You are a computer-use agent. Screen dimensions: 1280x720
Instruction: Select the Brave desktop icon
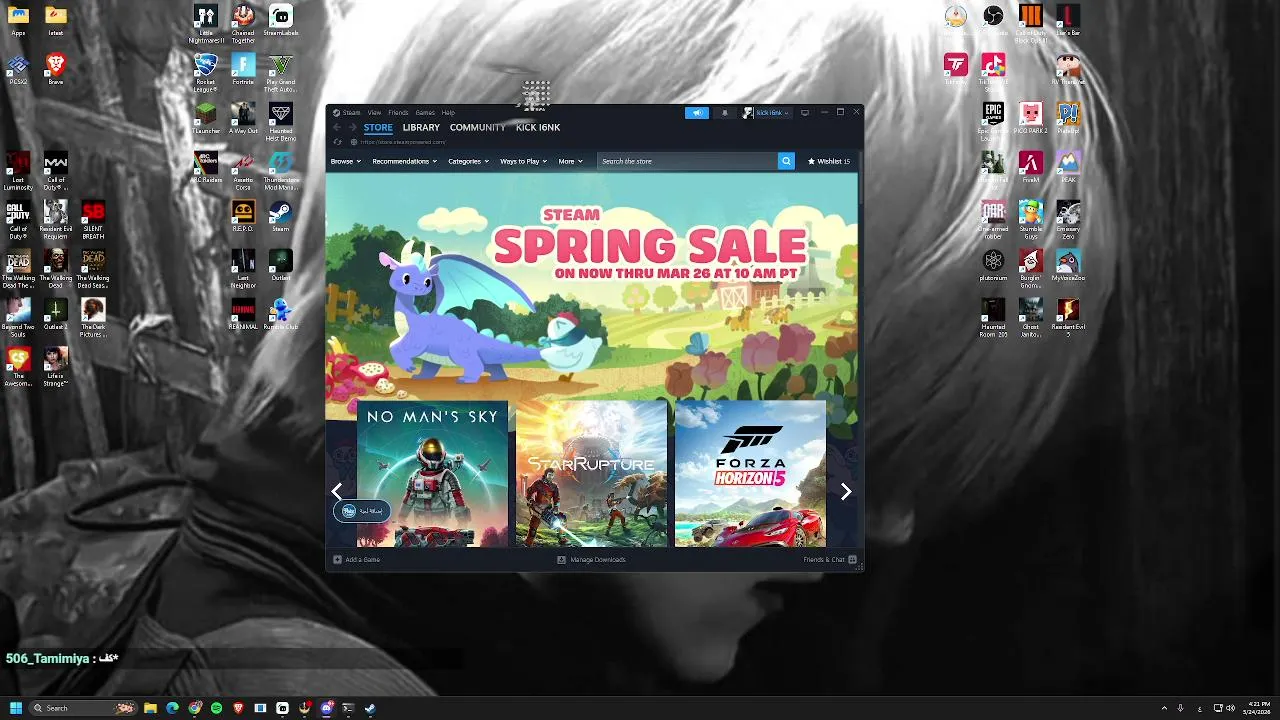pos(56,70)
